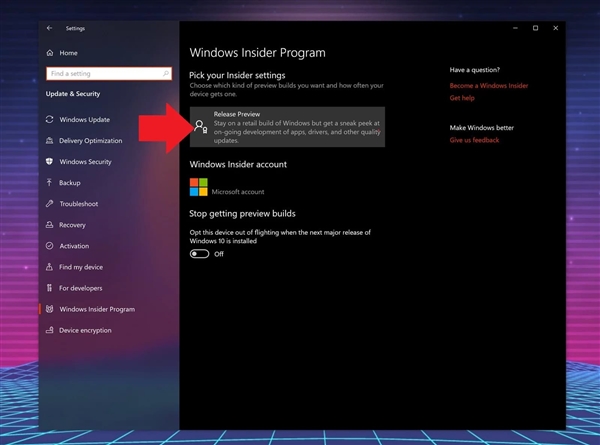Click the Windows Insider Program page heading
600x445 pixels.
tap(258, 53)
